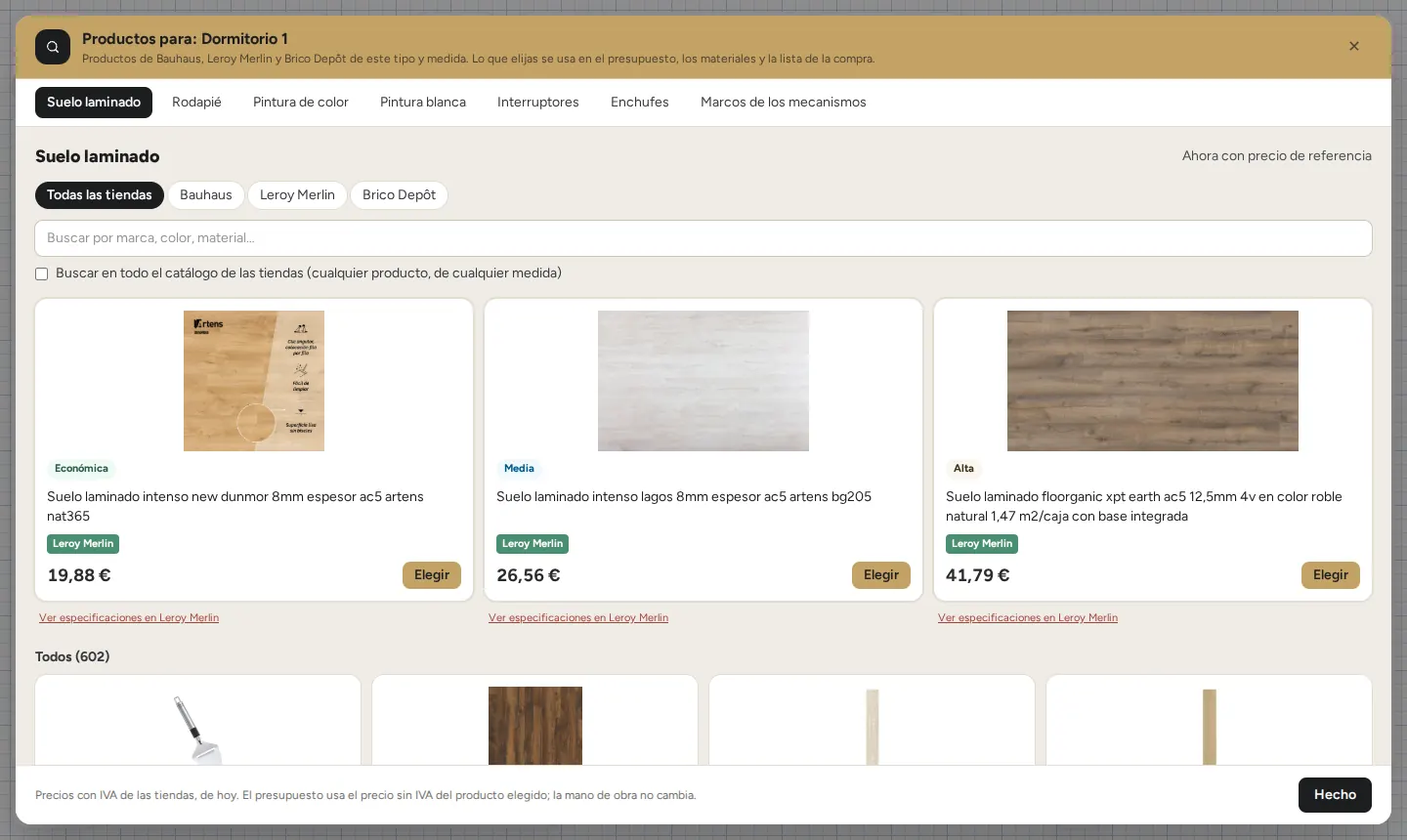
Task: Click the Media tier badge
Action: pos(519,469)
